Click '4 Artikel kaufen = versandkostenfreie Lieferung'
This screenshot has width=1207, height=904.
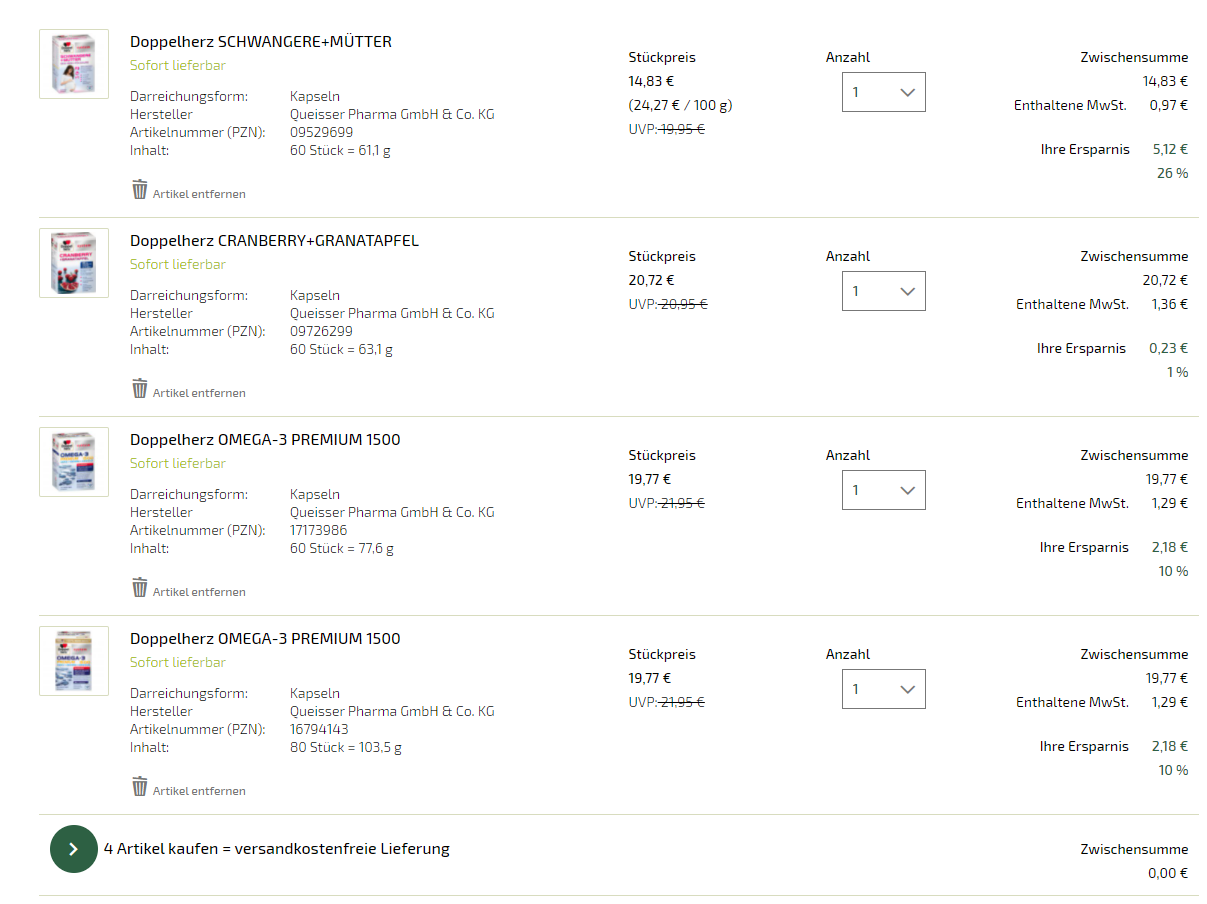point(277,849)
